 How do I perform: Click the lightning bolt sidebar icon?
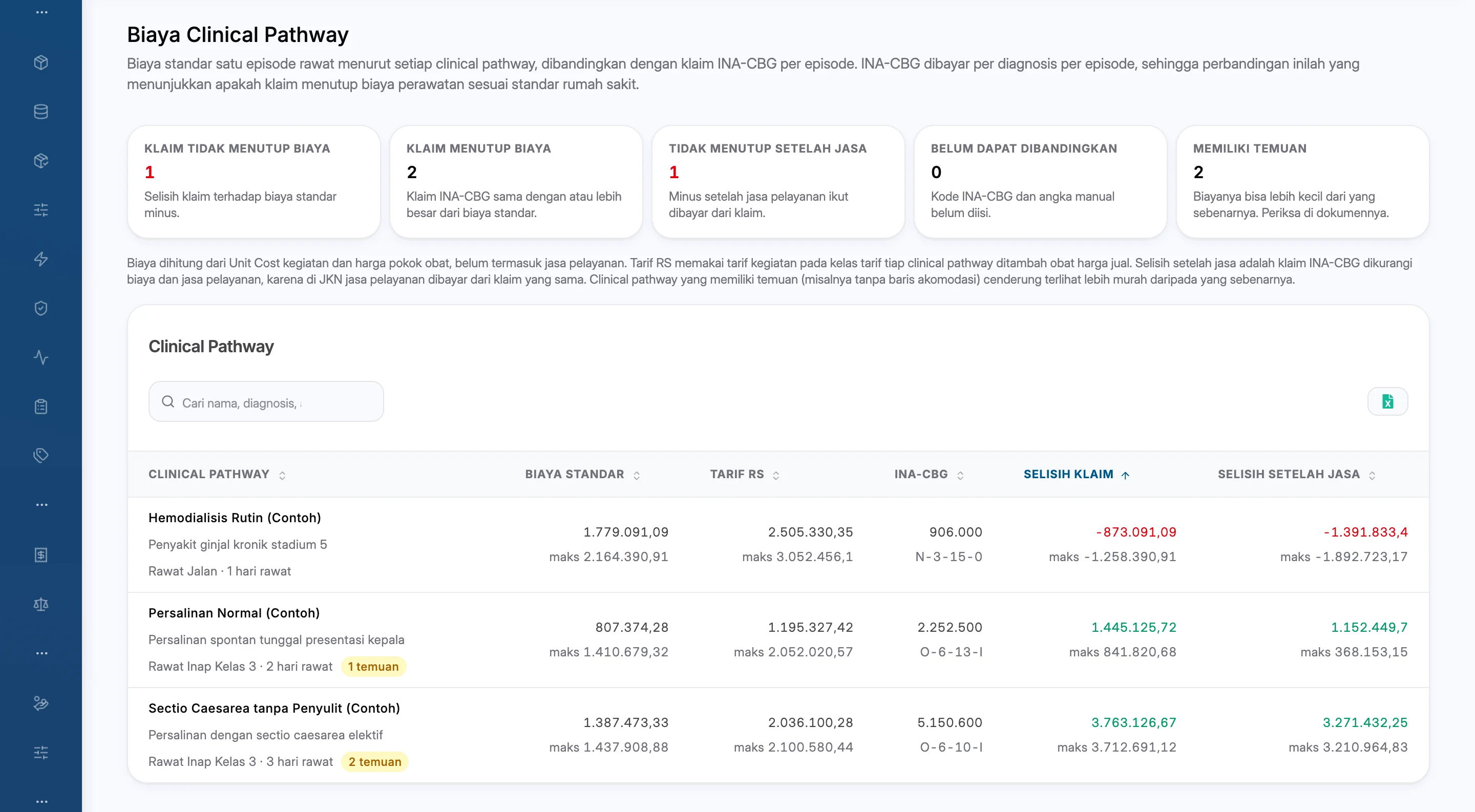point(40,259)
